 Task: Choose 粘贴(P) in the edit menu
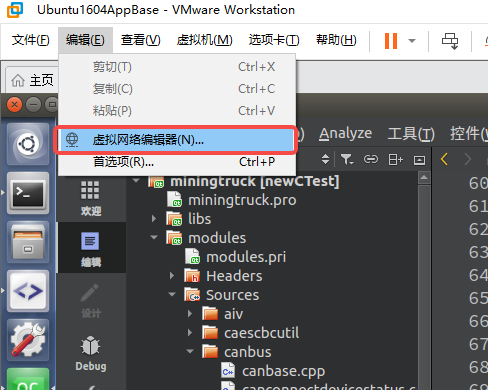[x=177, y=111]
